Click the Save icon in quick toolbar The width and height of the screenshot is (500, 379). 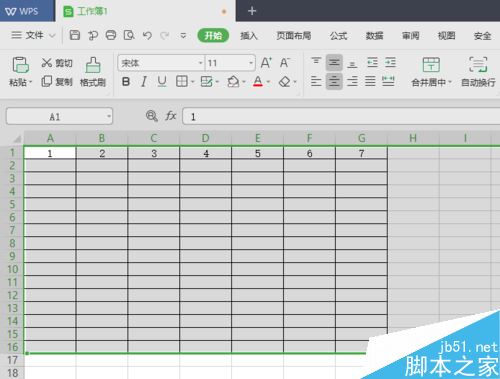pos(74,35)
